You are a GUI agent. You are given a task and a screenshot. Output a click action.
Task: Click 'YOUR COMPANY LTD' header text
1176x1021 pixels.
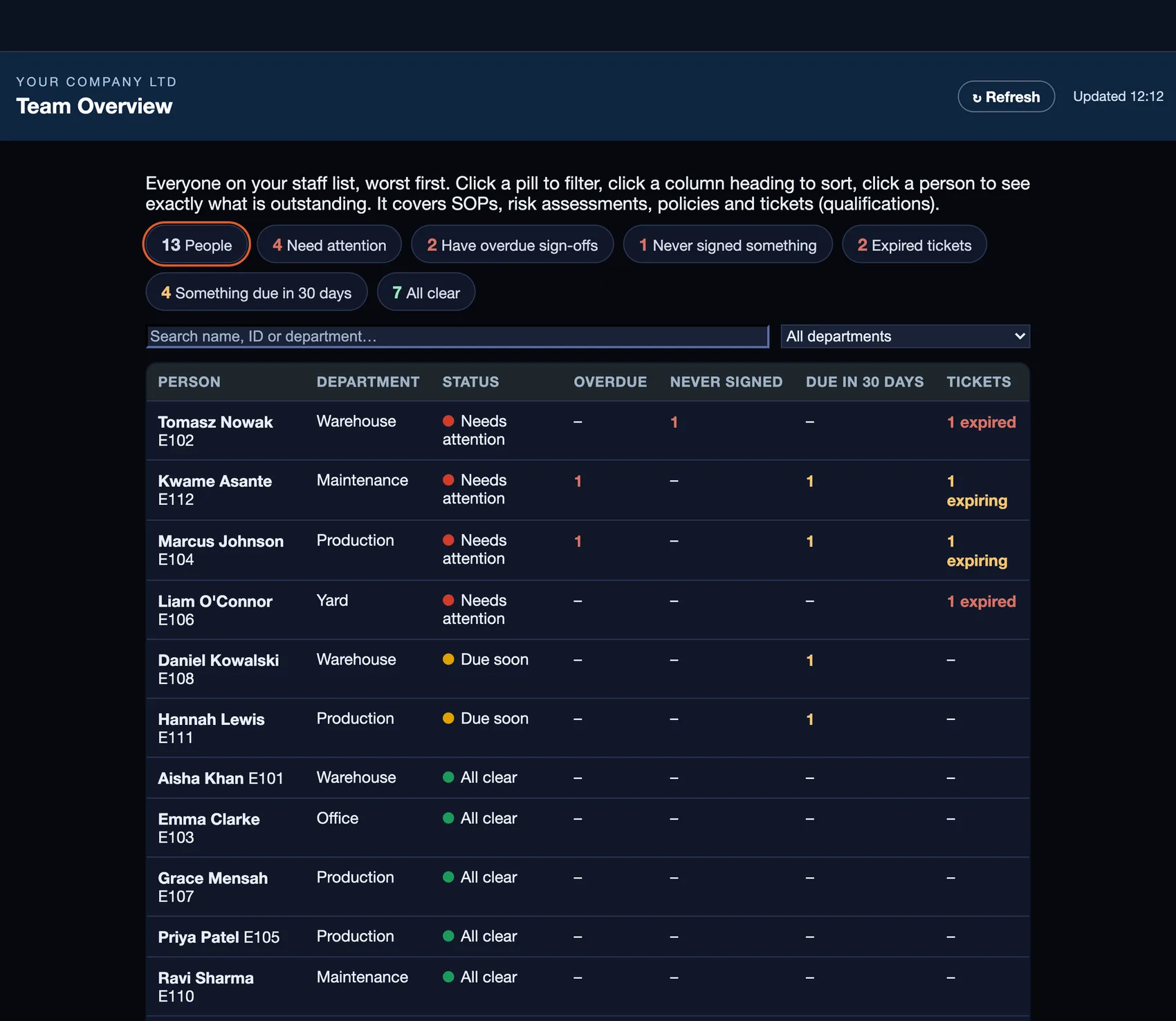point(96,82)
